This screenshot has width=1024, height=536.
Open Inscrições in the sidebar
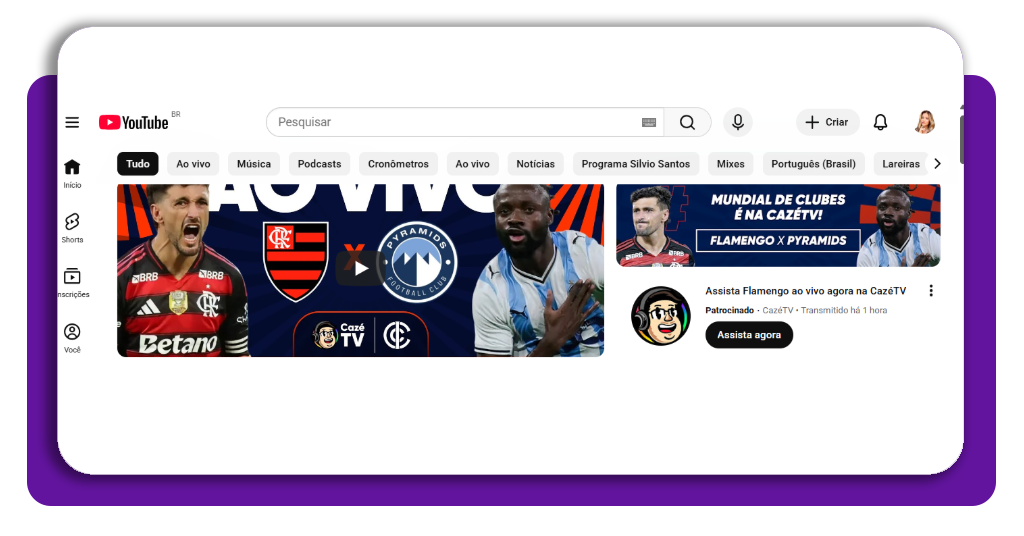[72, 283]
